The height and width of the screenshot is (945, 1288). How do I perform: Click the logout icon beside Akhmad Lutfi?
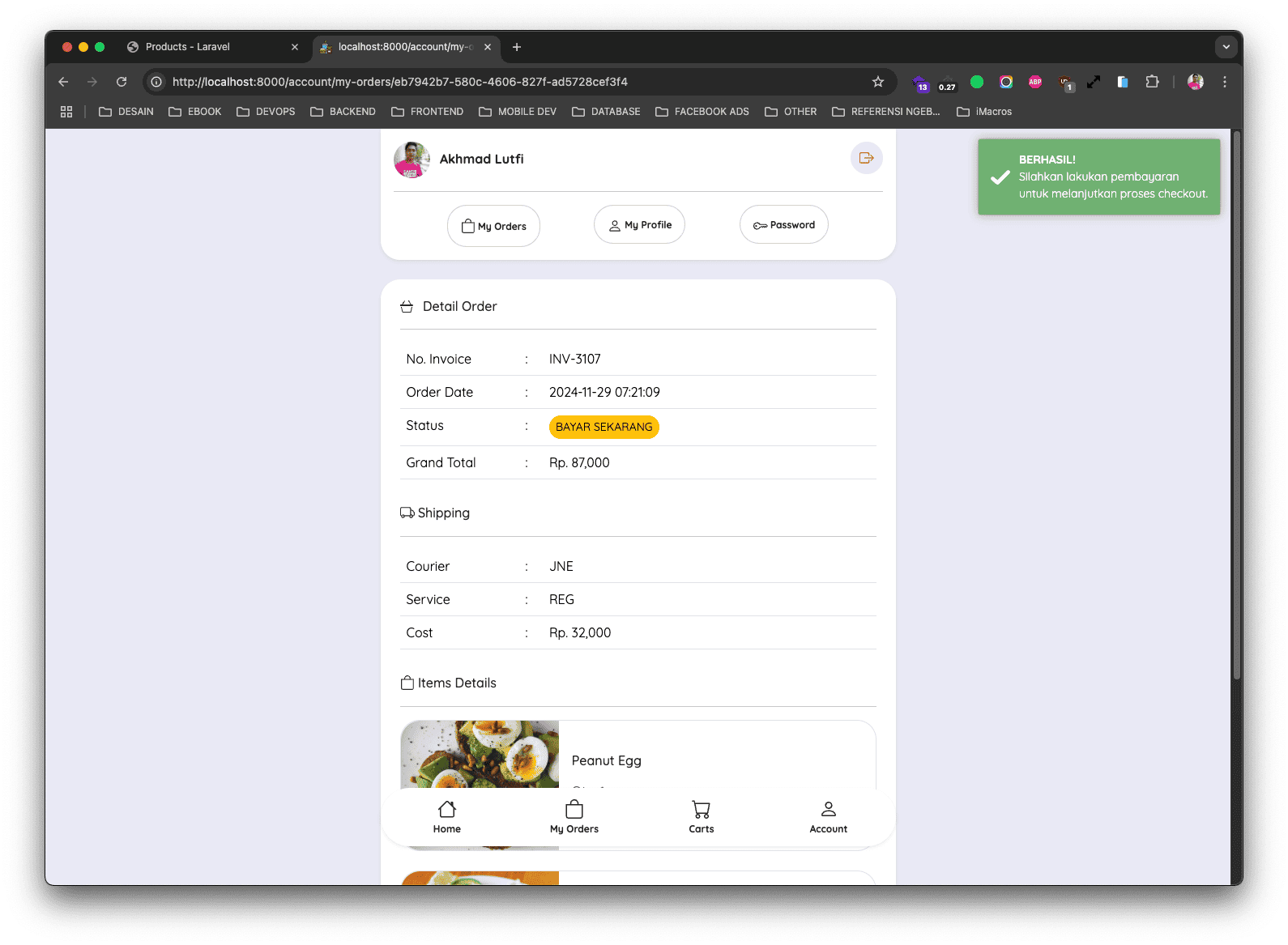(866, 158)
